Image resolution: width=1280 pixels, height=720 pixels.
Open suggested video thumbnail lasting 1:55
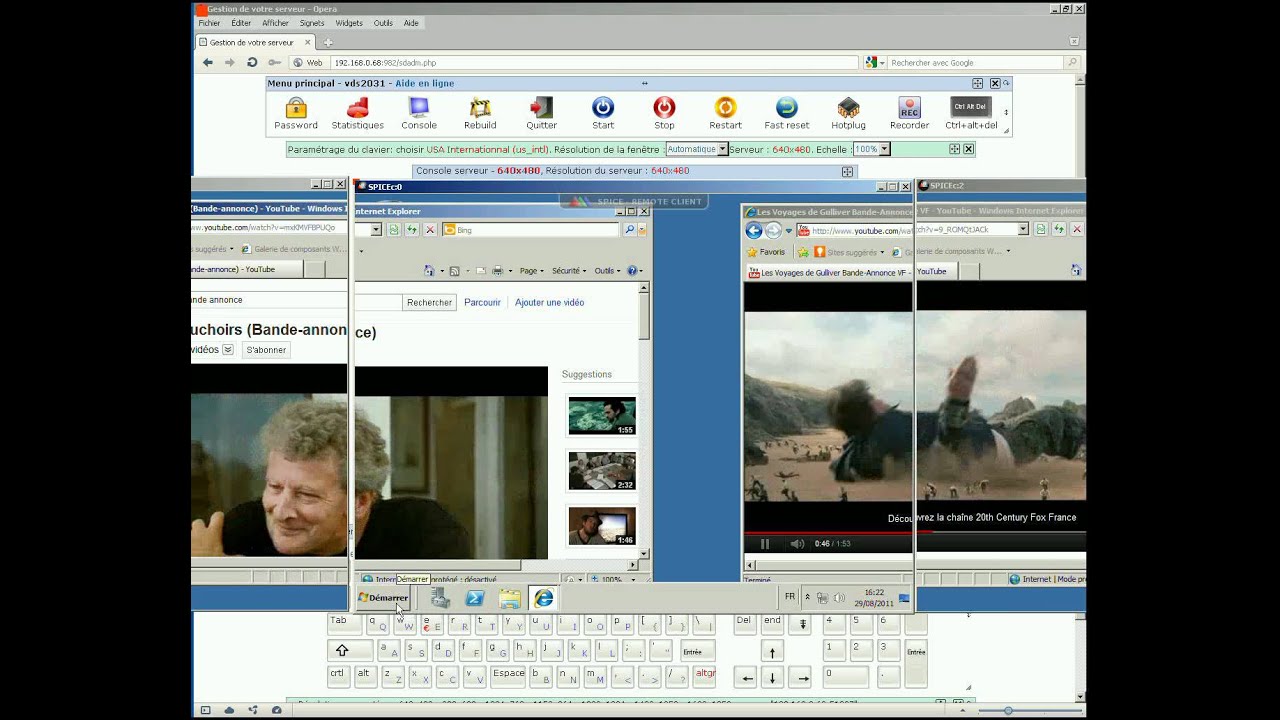pos(602,416)
